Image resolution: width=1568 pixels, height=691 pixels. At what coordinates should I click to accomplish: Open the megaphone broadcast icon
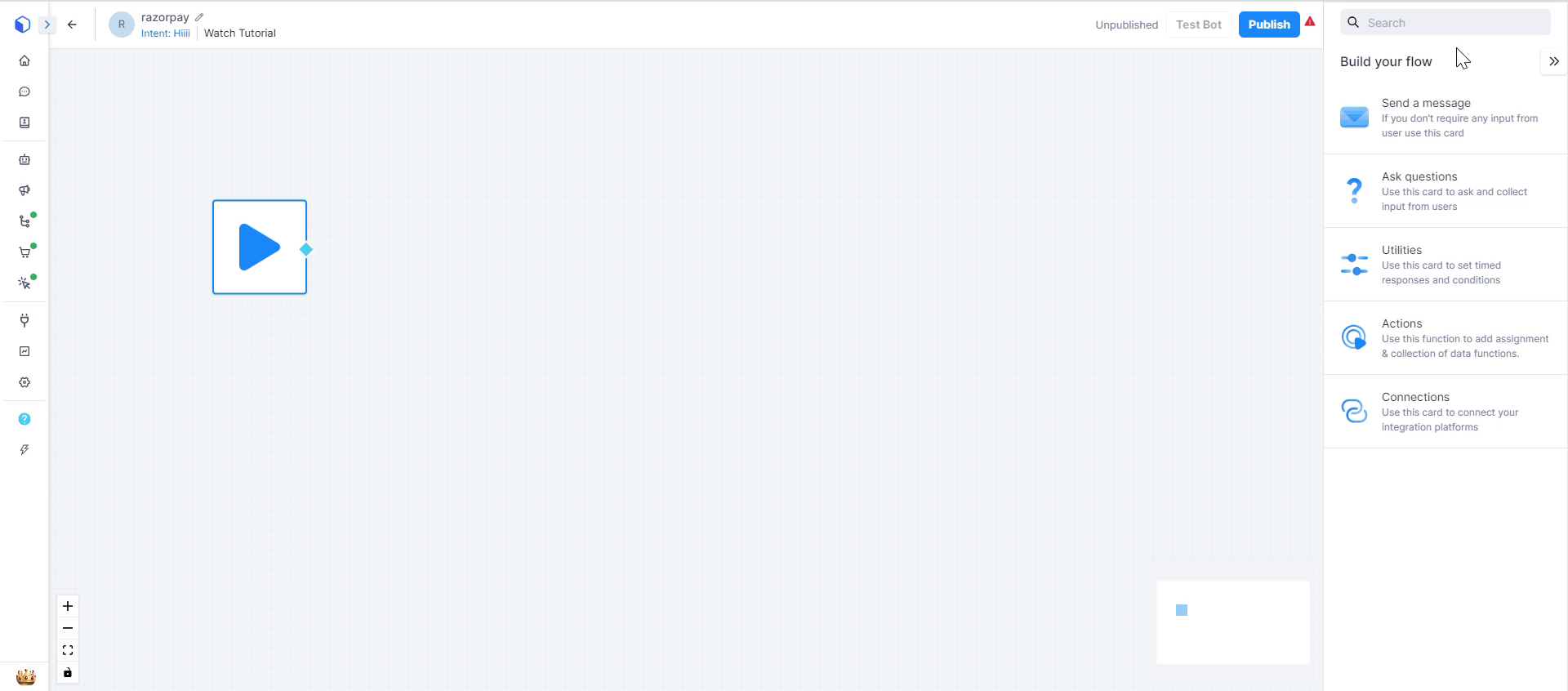point(24,190)
